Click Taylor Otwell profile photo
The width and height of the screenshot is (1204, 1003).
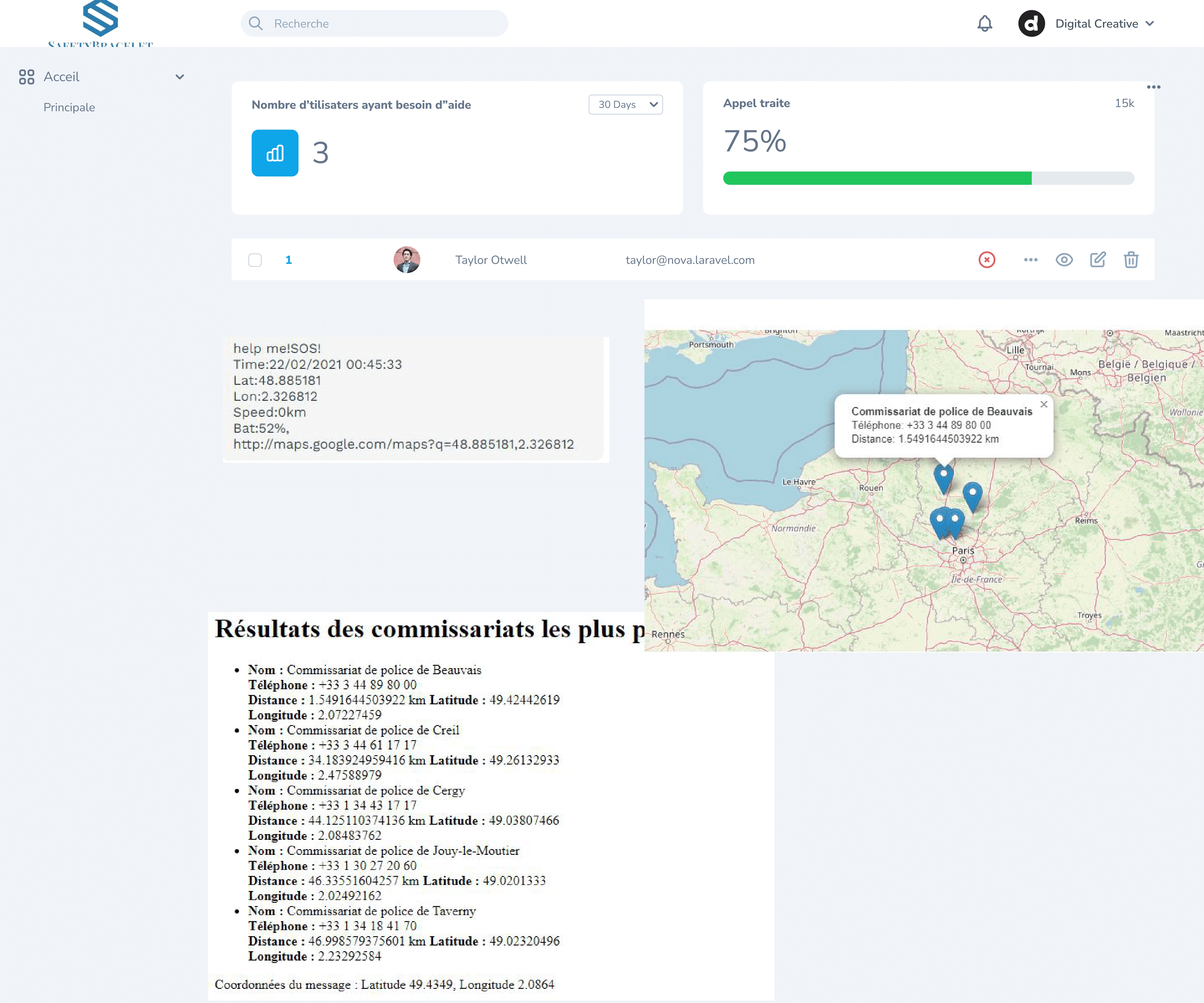[x=406, y=260]
